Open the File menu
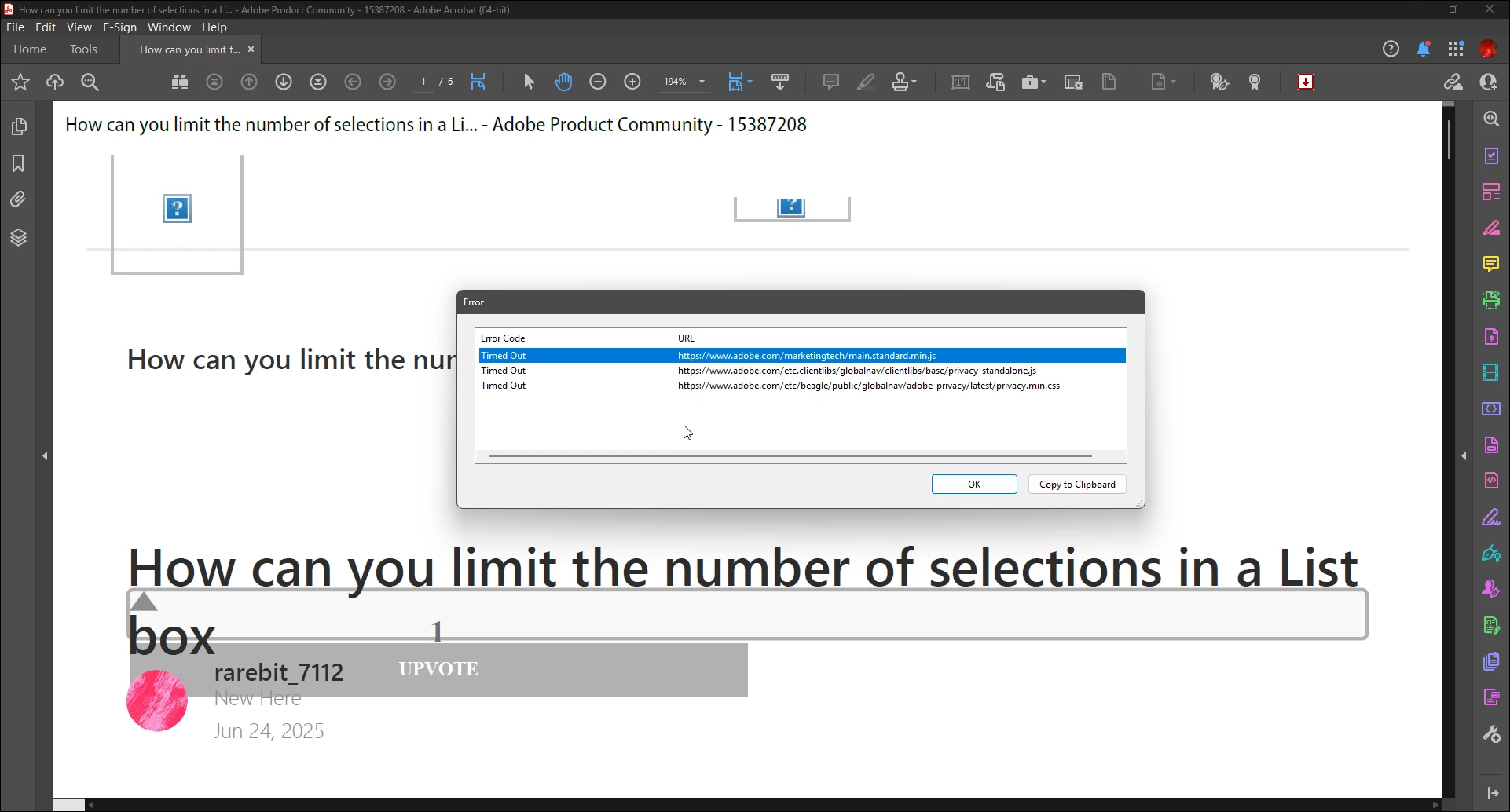1510x812 pixels. click(15, 27)
